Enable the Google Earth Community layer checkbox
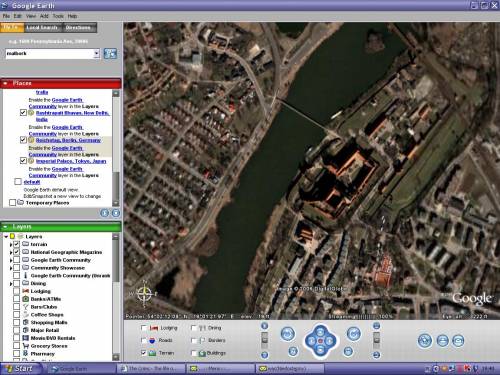This screenshot has width=500, height=375. (x=16, y=260)
